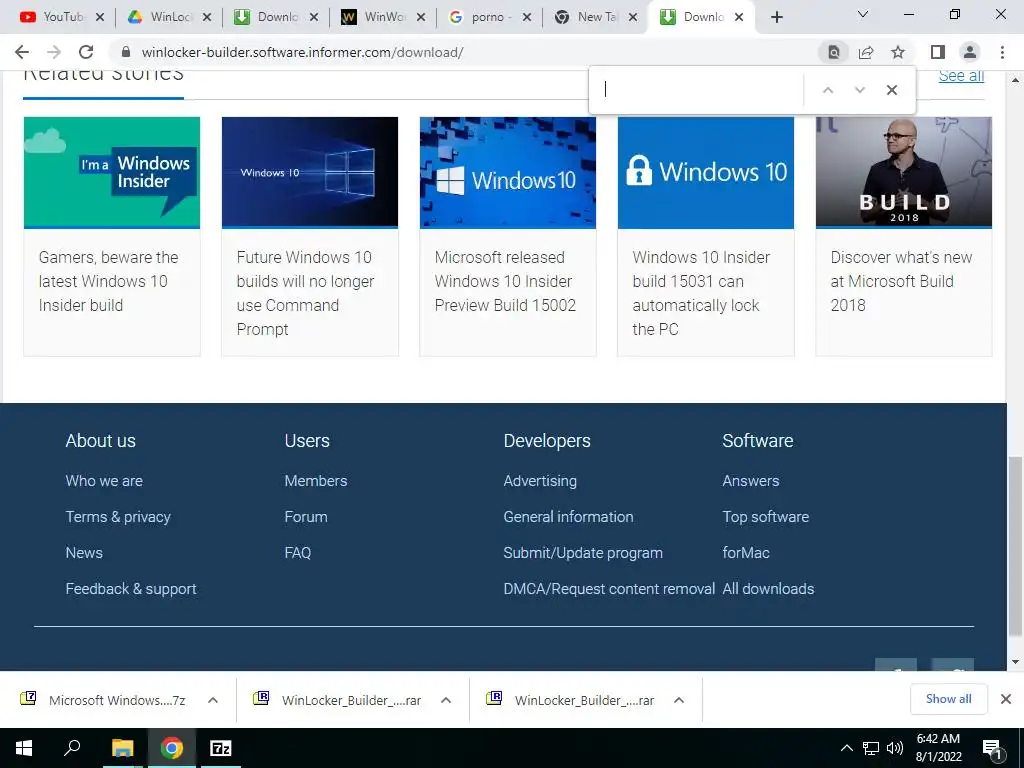
Task: Switch to the Google search tab
Action: point(483,17)
